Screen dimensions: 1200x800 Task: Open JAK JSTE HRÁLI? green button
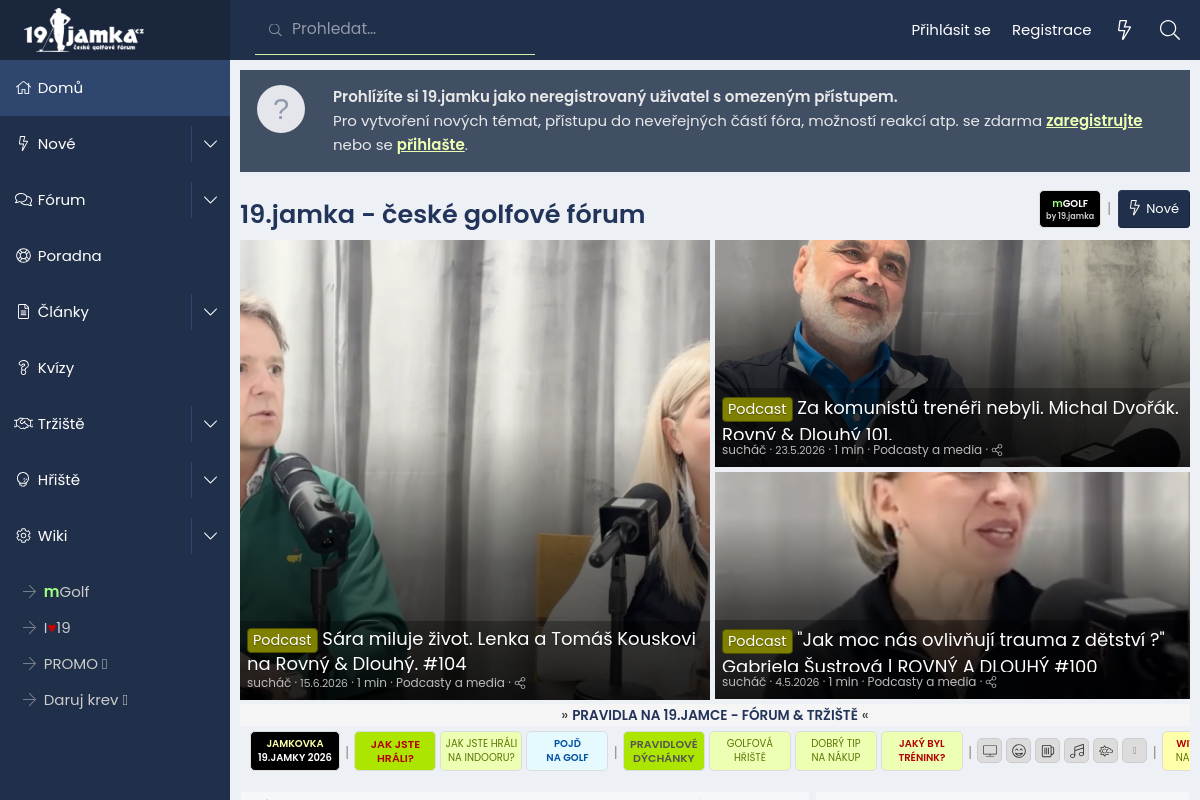395,751
